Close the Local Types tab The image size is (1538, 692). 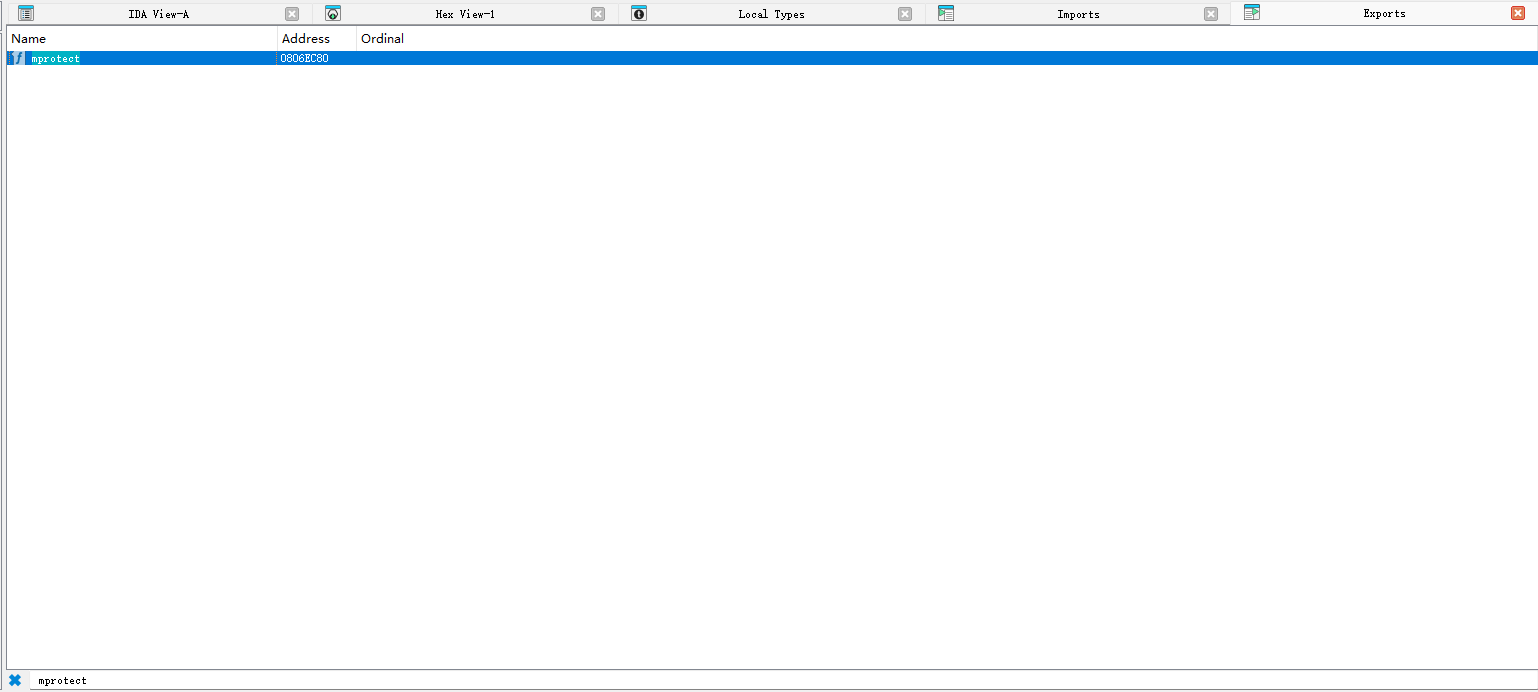click(x=905, y=14)
